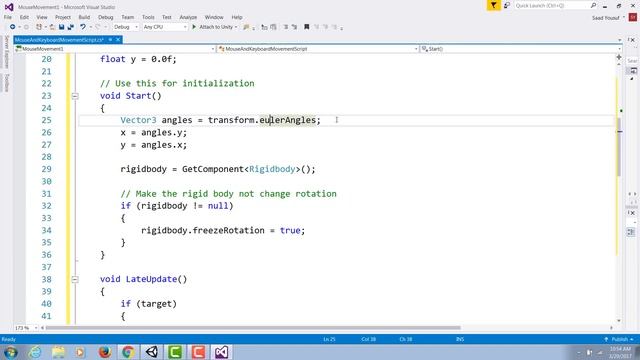The image size is (640, 360).
Task: Click the Ln 25 status bar entry
Action: click(x=329, y=340)
